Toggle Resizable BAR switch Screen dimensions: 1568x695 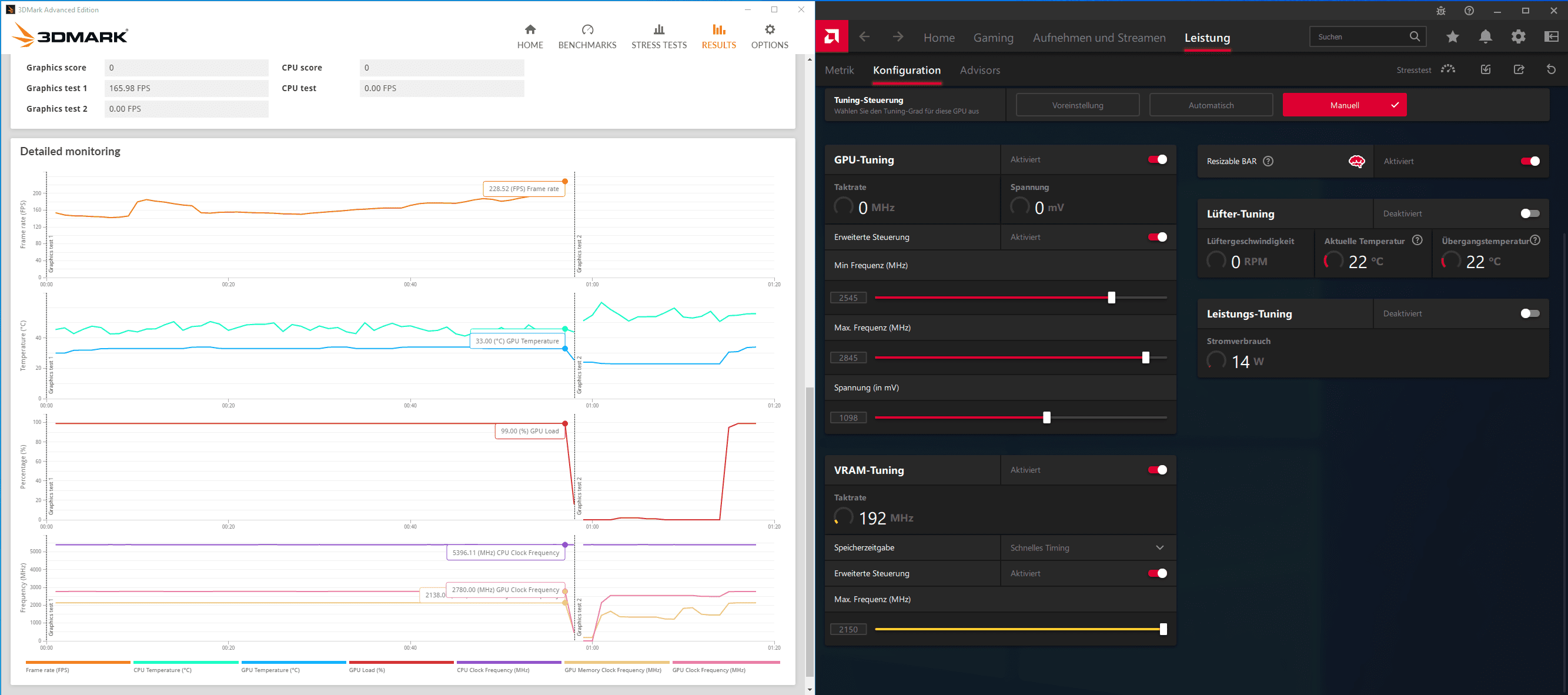[1530, 161]
